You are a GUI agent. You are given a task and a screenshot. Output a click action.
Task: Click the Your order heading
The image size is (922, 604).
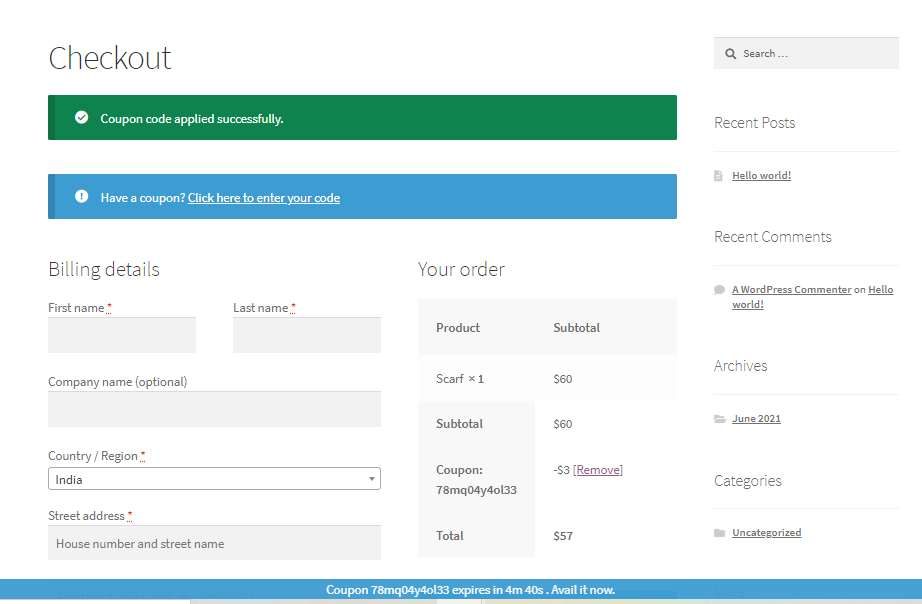pos(461,269)
